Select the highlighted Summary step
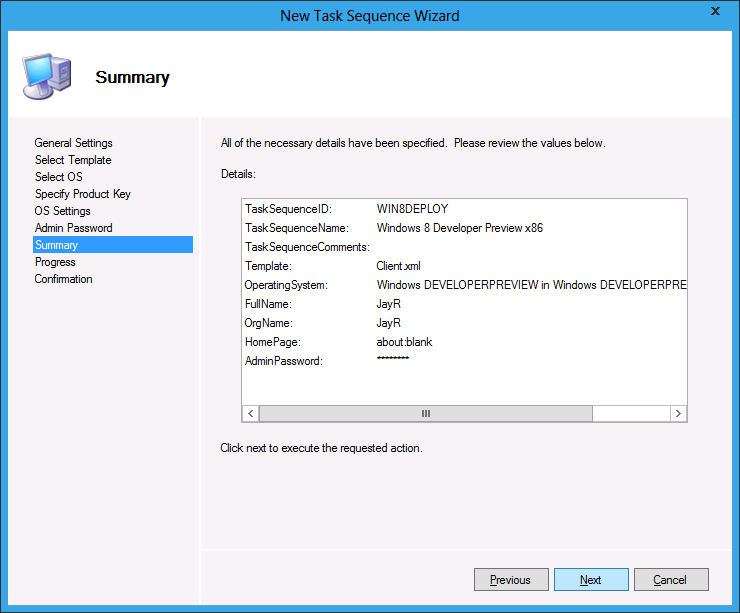The image size is (740, 613). (x=56, y=245)
